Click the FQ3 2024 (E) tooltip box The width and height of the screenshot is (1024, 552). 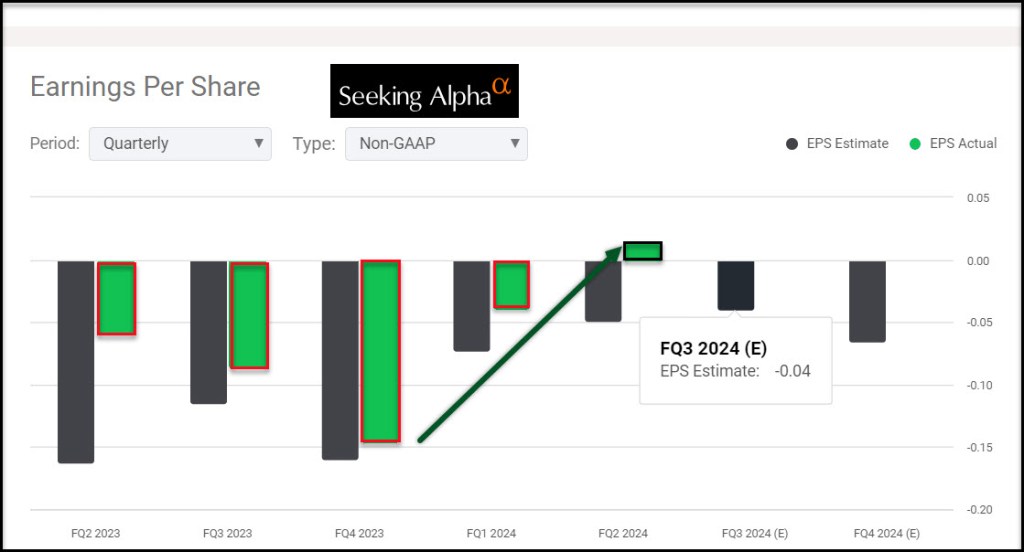735,360
